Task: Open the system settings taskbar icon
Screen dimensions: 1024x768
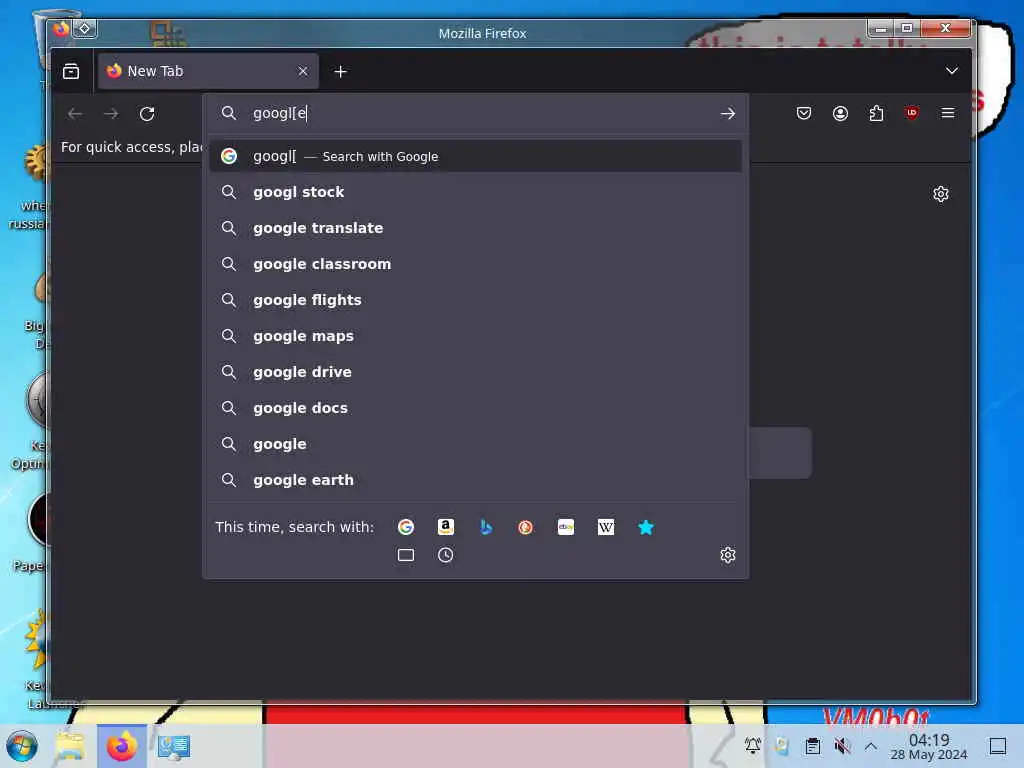Action: 173,746
